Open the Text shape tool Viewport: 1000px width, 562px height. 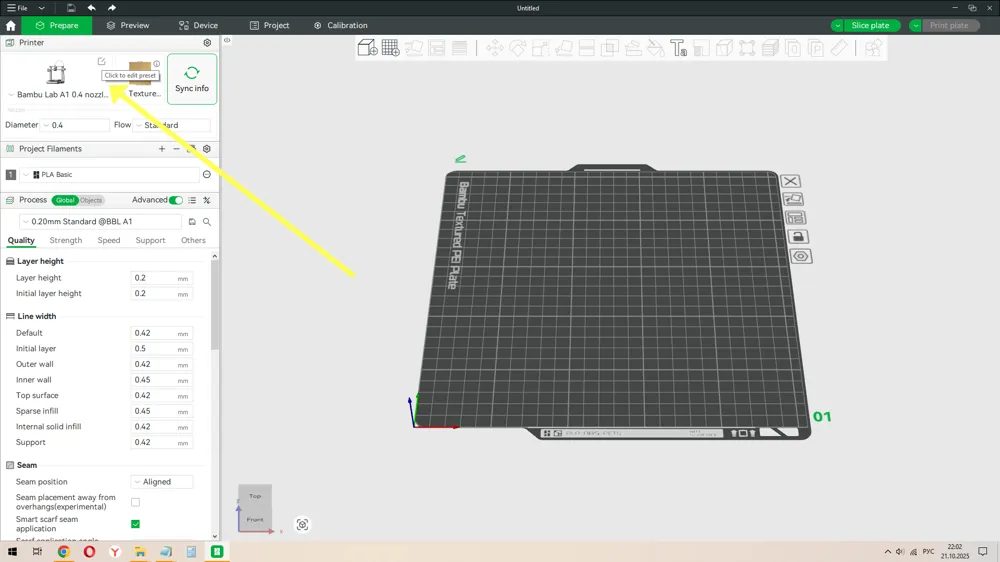678,48
